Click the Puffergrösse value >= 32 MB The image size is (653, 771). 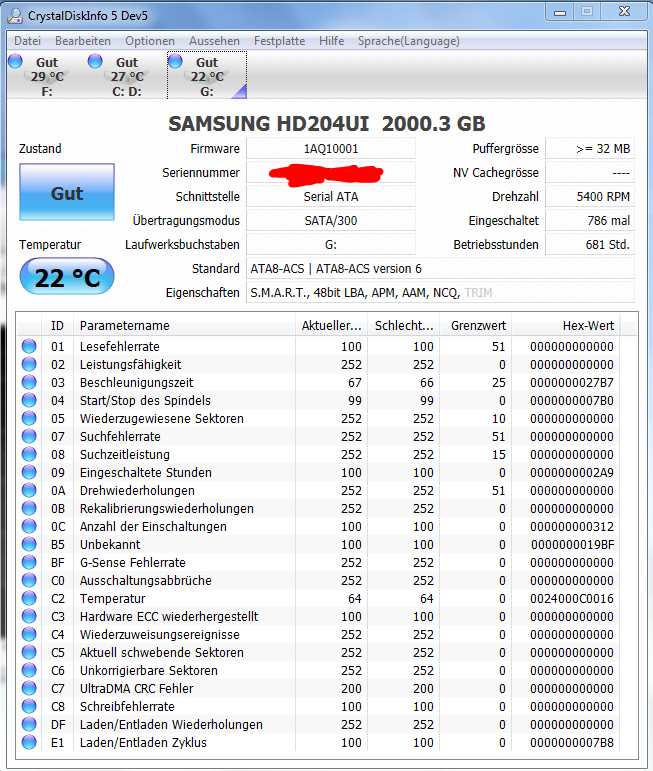click(x=590, y=148)
